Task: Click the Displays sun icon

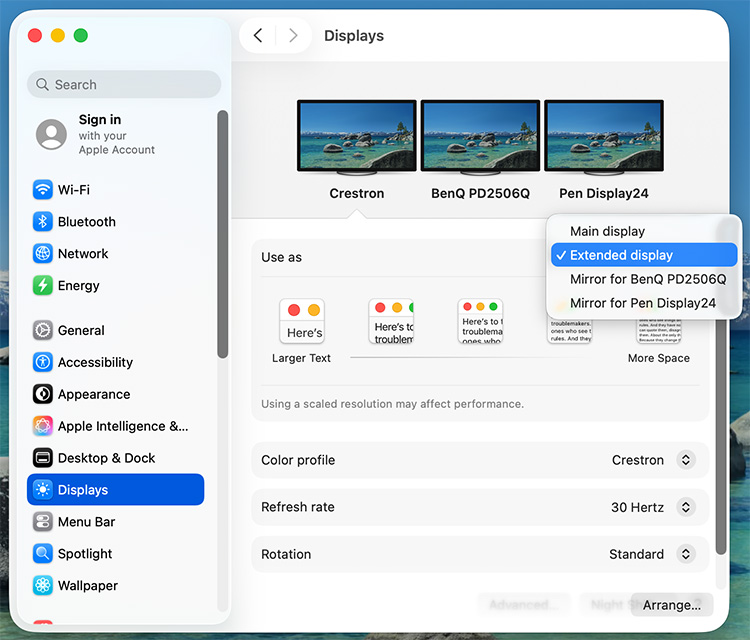Action: (43, 490)
